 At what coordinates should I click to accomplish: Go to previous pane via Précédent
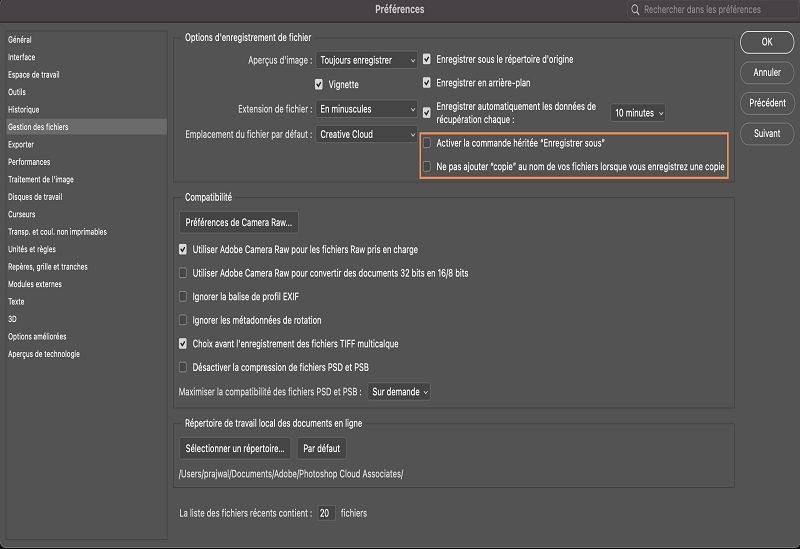coord(767,103)
